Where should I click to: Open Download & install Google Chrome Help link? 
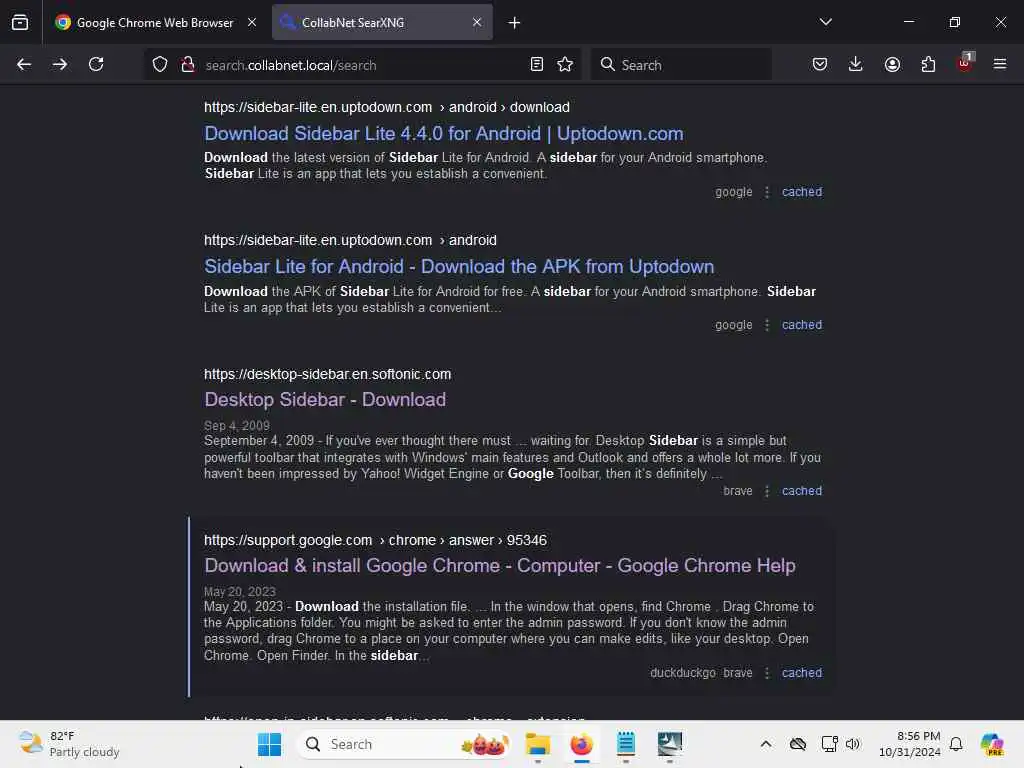pyautogui.click(x=500, y=566)
